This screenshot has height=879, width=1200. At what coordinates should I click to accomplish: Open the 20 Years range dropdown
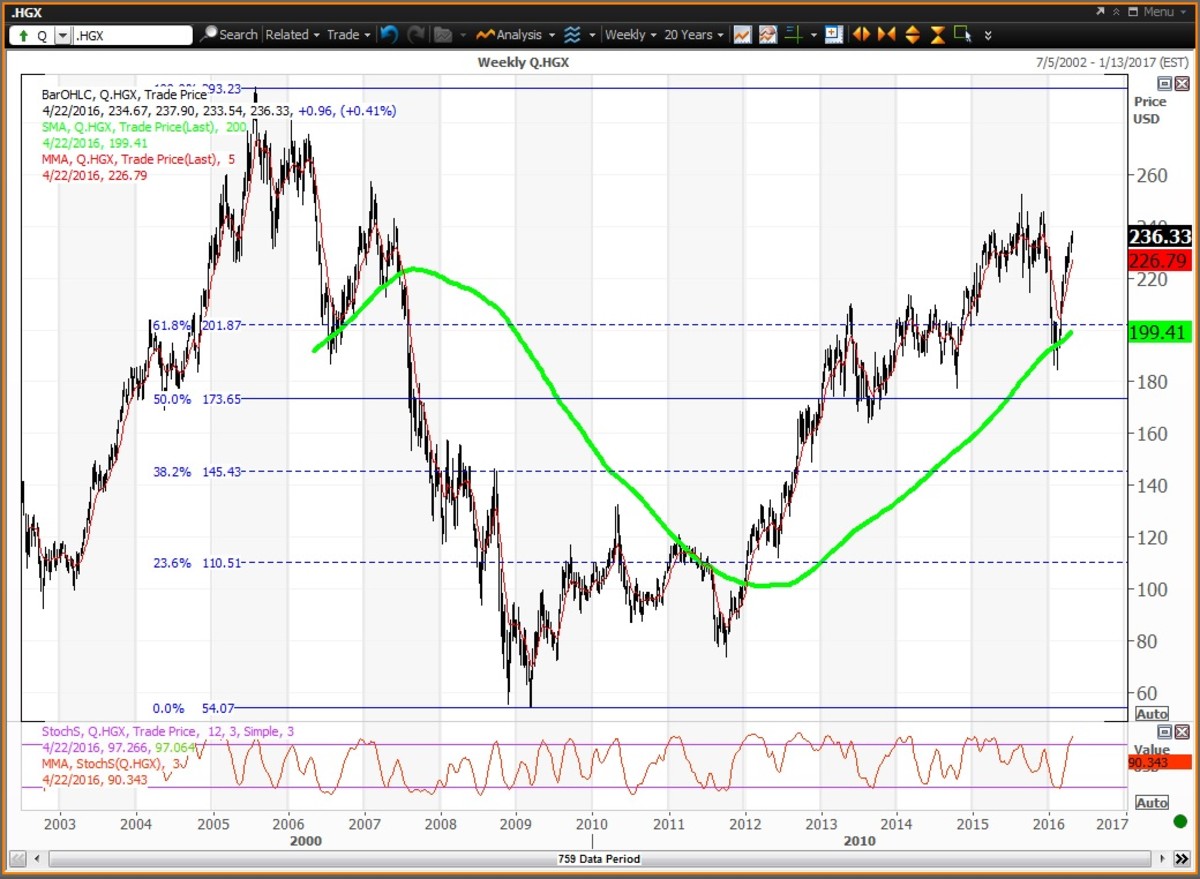pyautogui.click(x=693, y=35)
